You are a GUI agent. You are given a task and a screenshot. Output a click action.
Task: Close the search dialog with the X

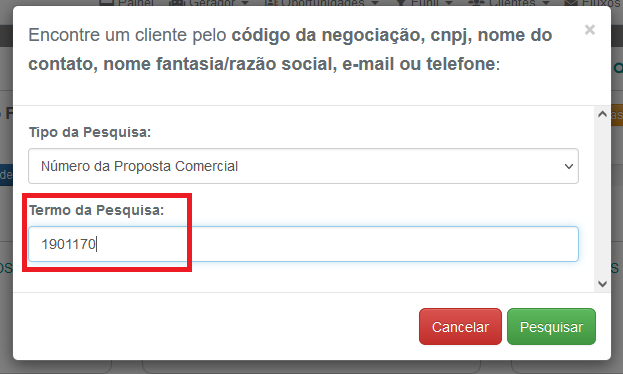point(590,30)
